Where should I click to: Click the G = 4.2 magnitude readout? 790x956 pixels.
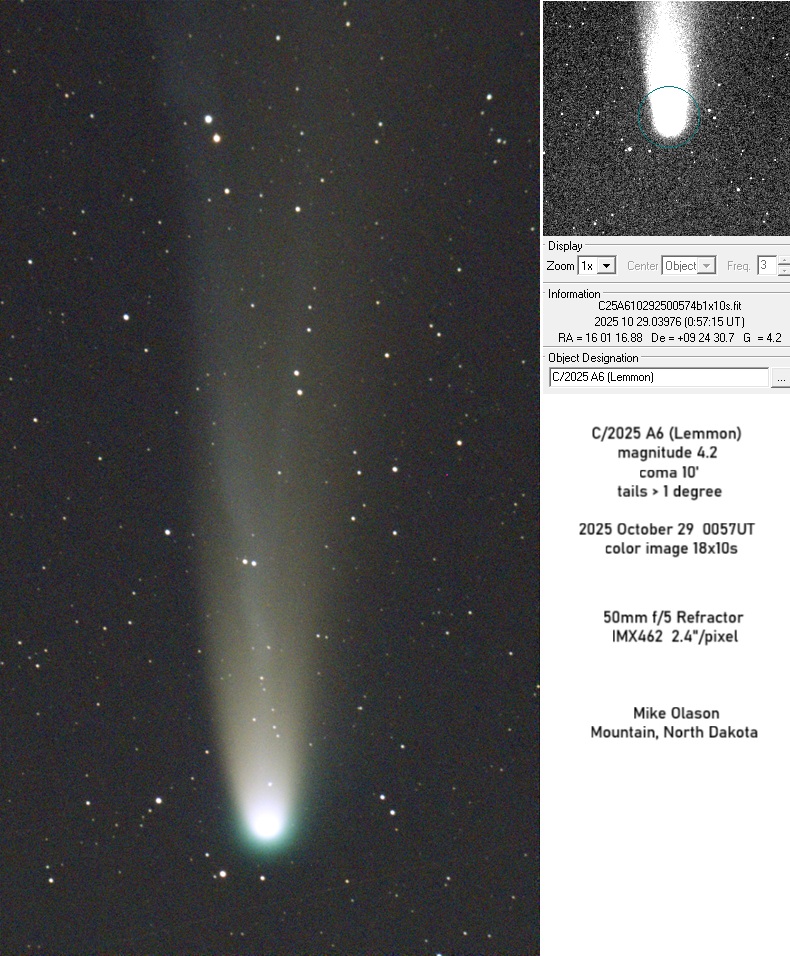(761, 338)
